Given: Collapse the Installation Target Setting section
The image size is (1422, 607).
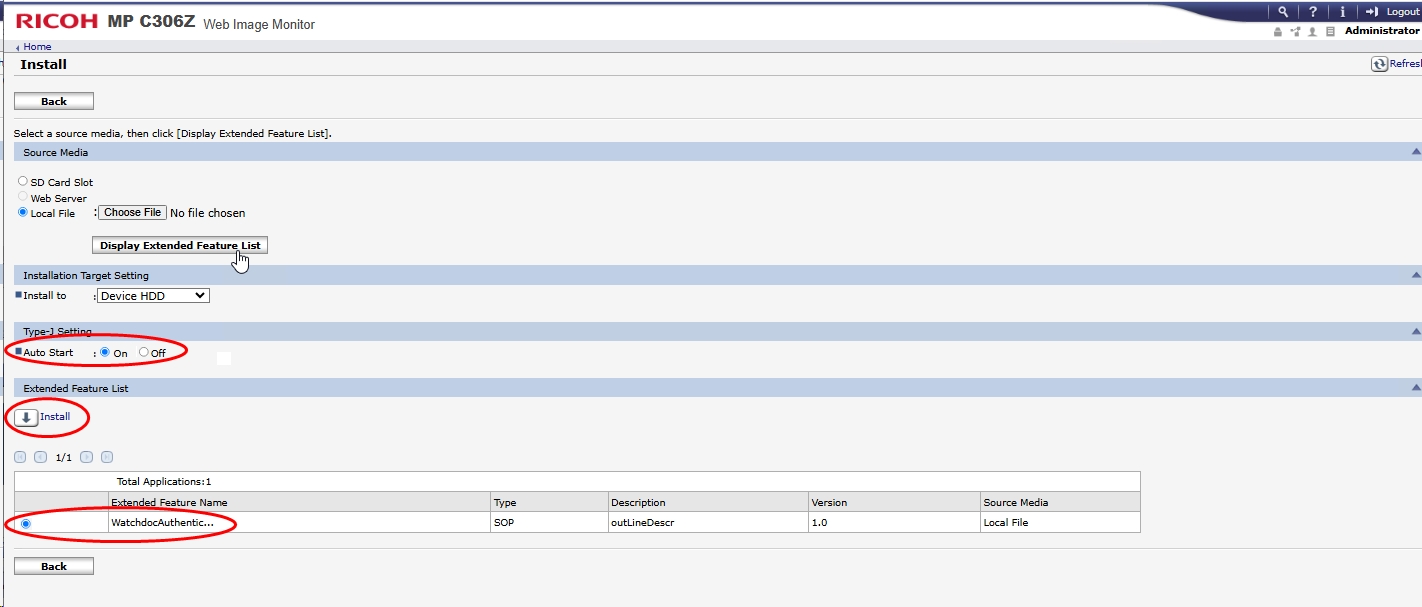Looking at the screenshot, I should point(1415,275).
